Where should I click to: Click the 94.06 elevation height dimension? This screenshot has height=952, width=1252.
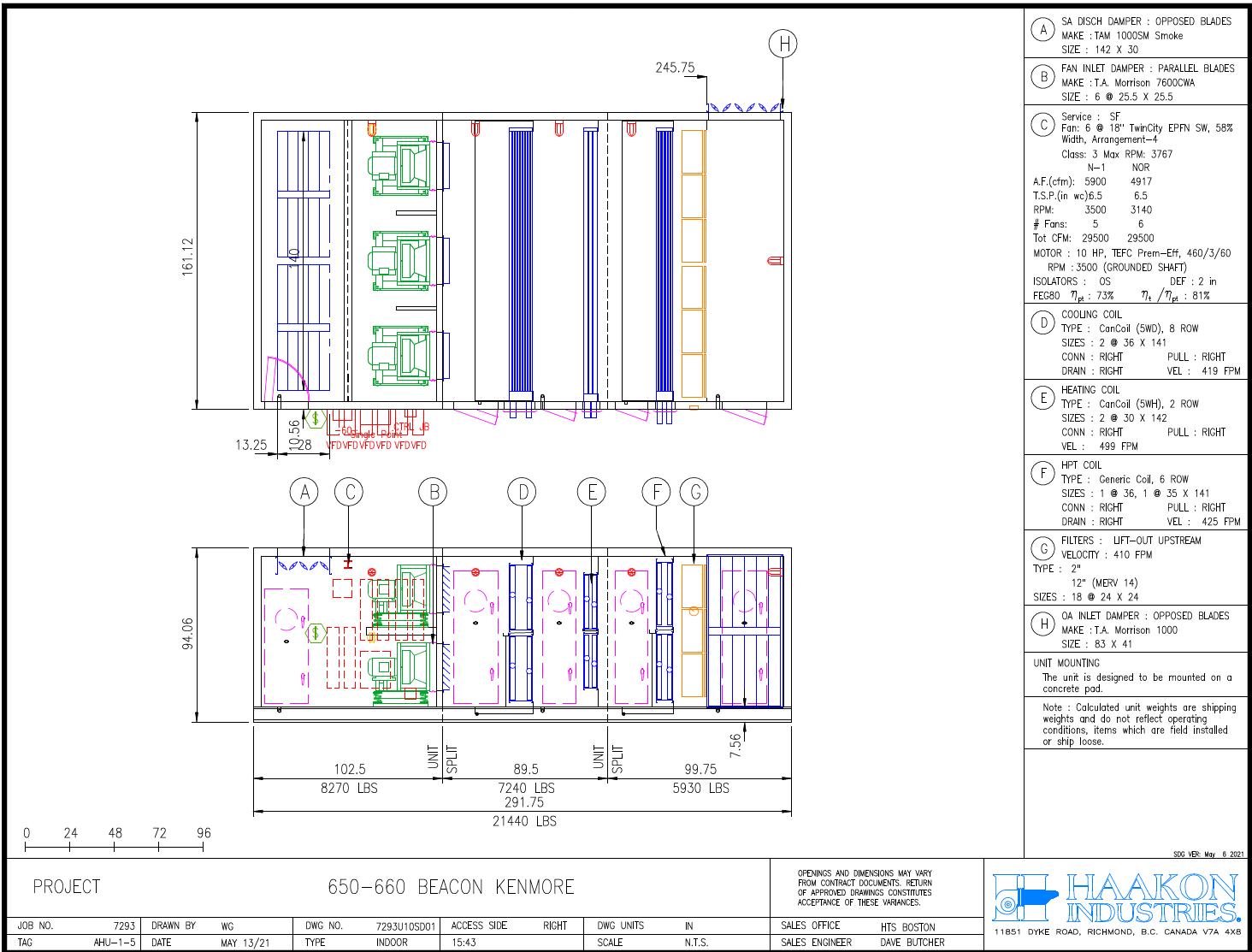click(x=188, y=634)
